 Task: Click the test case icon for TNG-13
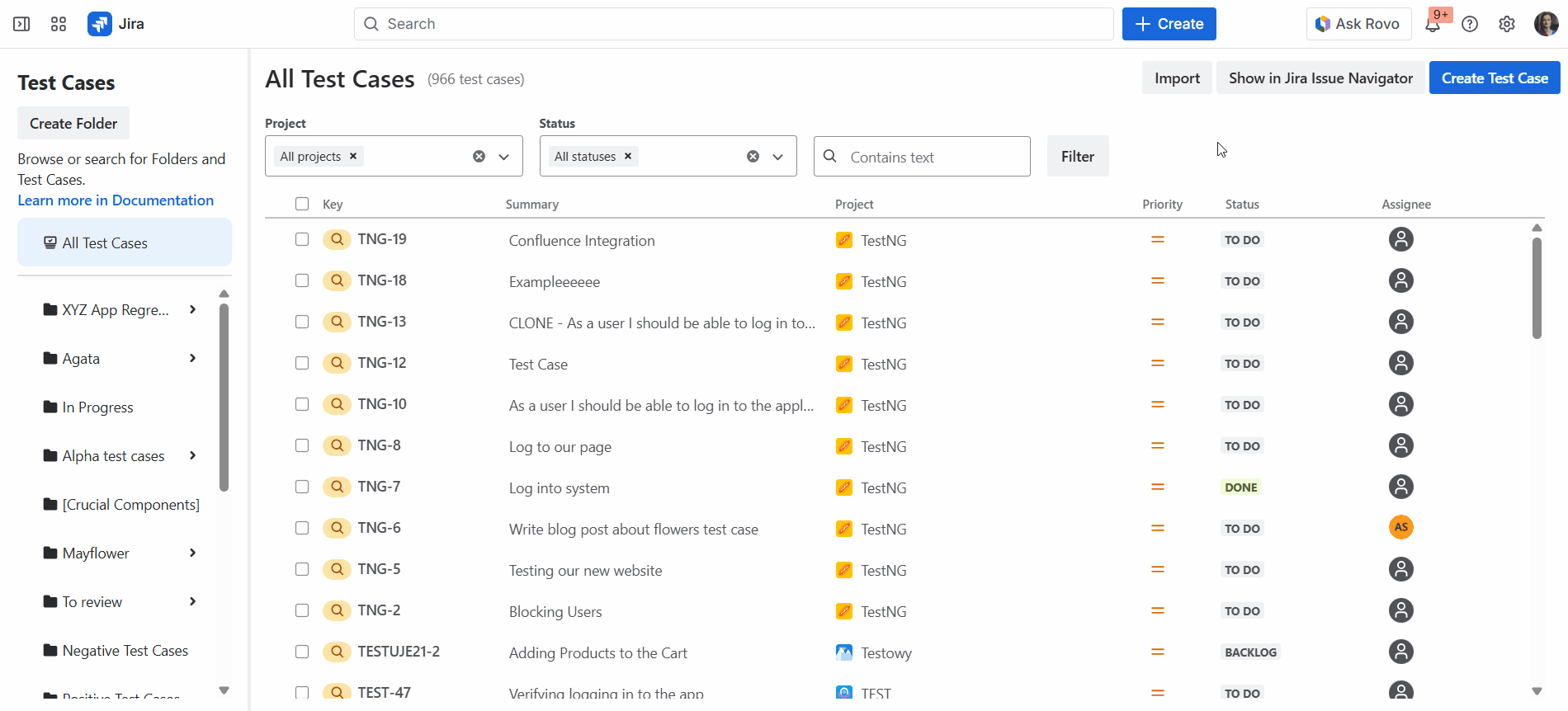[x=337, y=322]
